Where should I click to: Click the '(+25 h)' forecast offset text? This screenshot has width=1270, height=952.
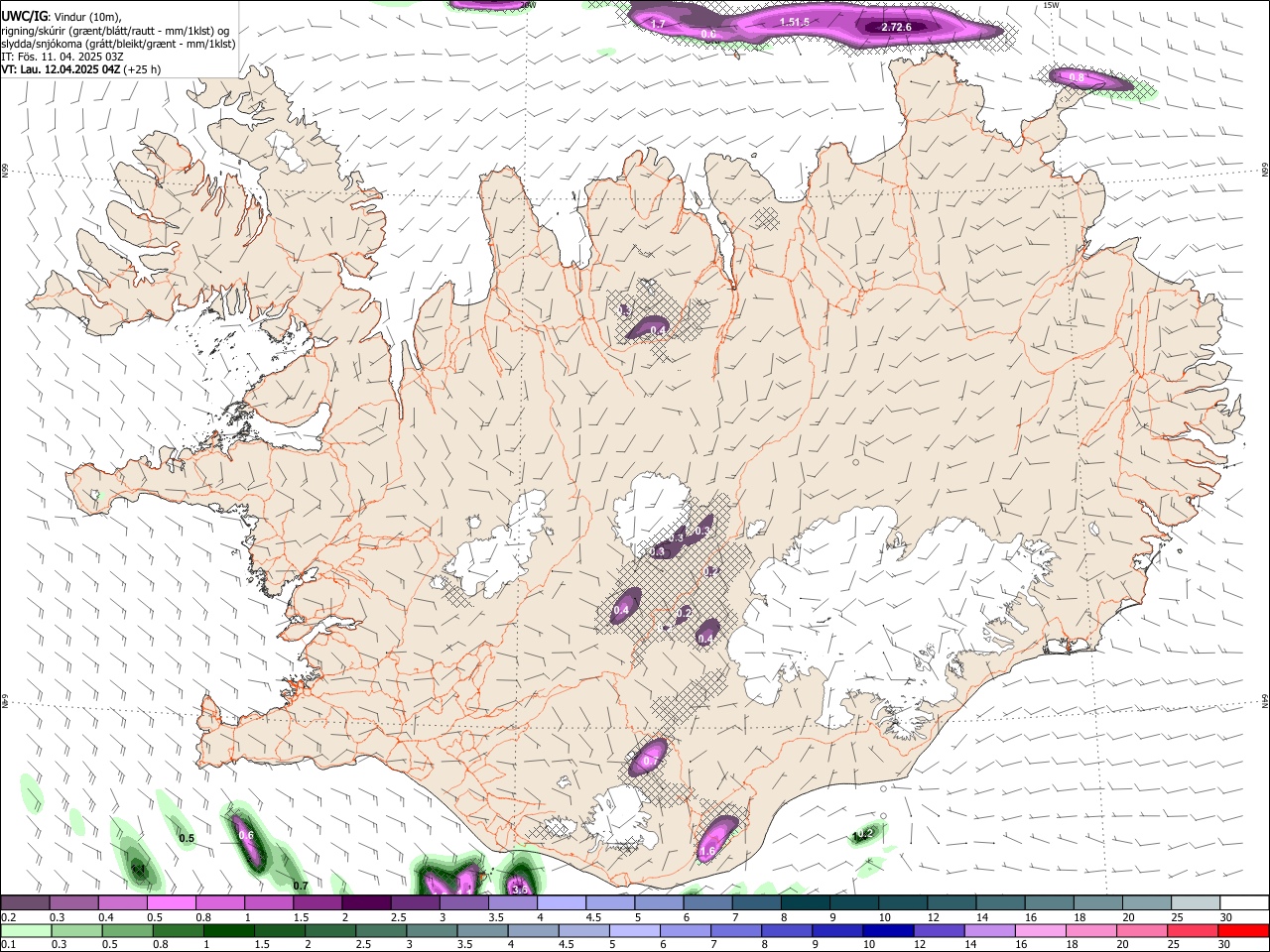coord(143,69)
